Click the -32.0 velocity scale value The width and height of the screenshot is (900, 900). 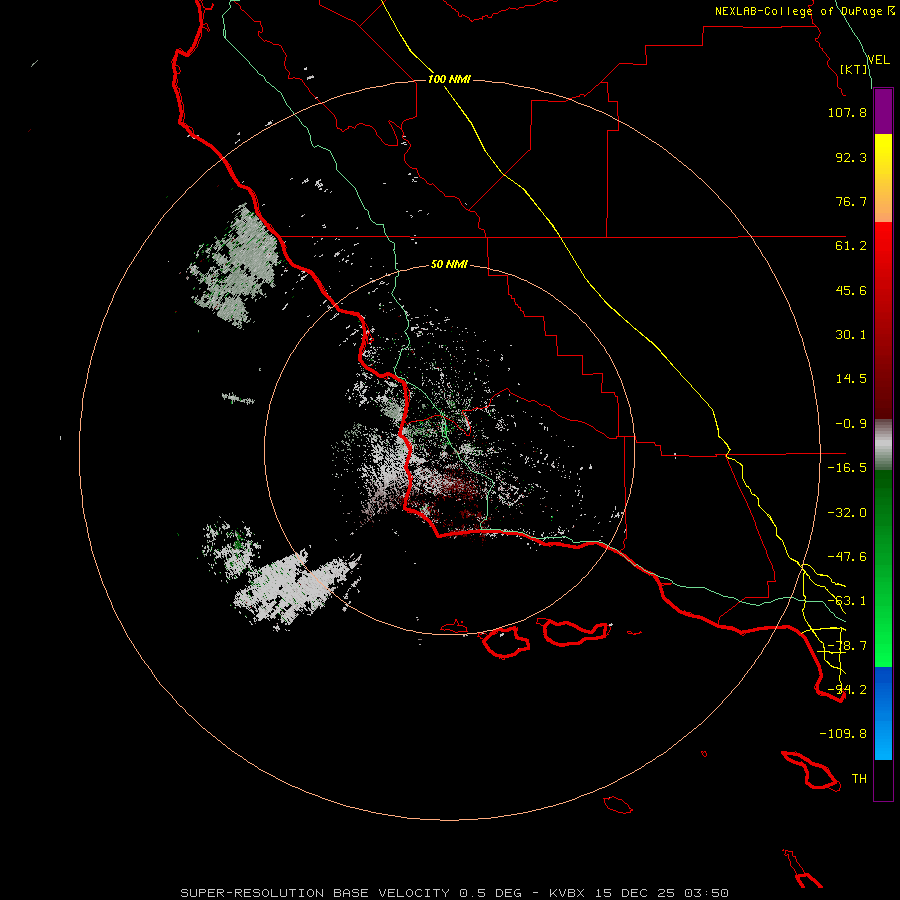coord(847,513)
